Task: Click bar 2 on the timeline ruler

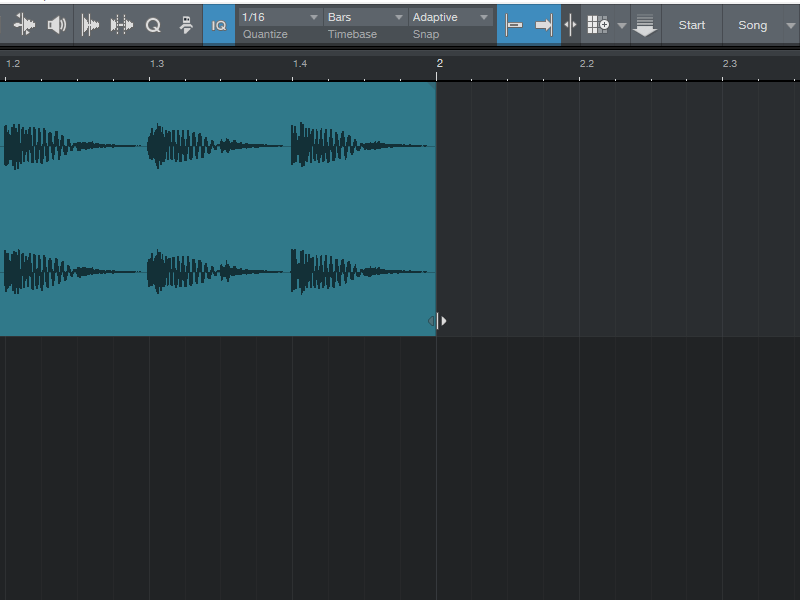Action: point(438,63)
